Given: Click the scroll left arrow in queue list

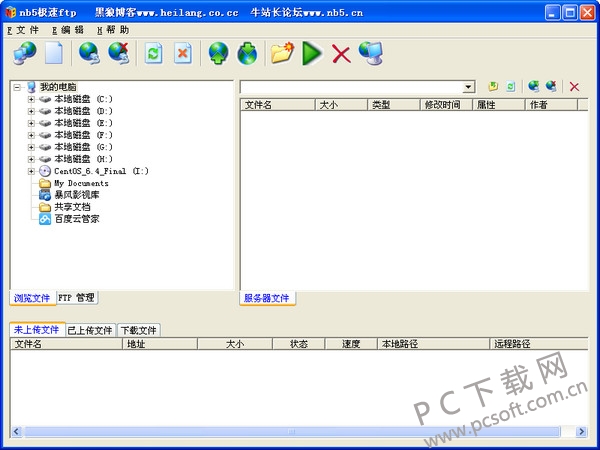Looking at the screenshot, I should (x=16, y=432).
